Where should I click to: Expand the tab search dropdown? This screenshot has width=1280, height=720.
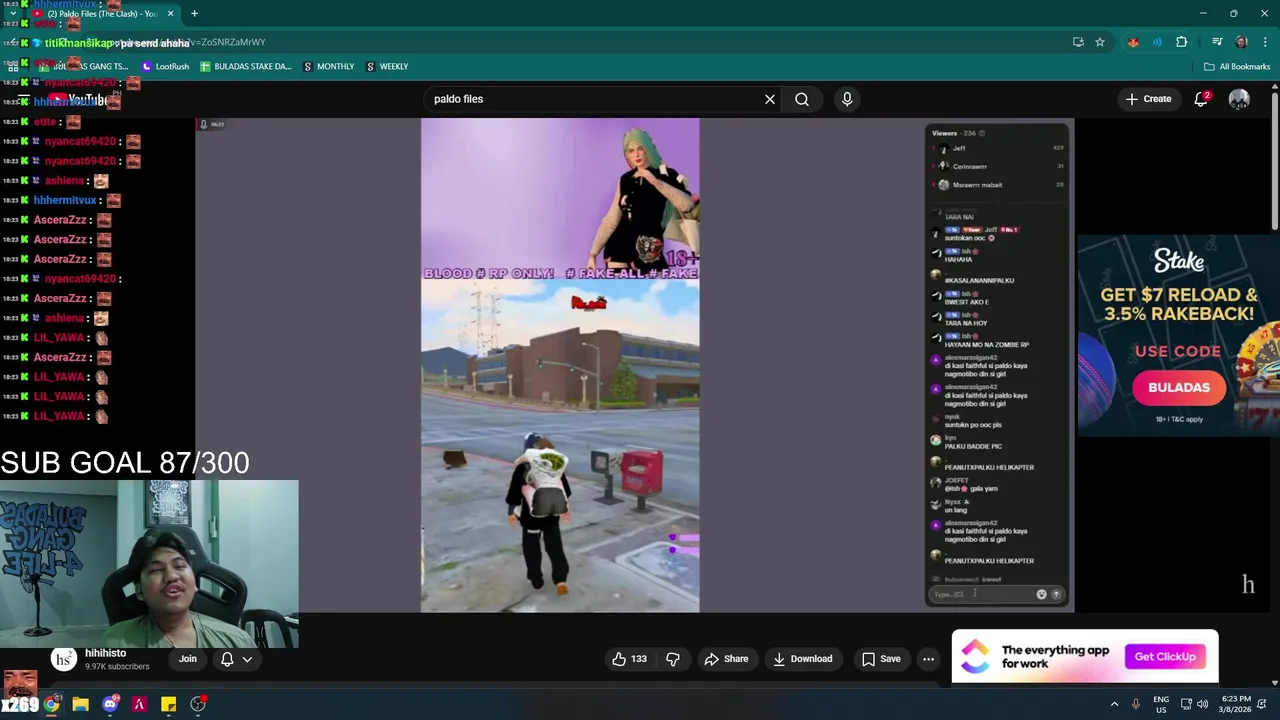12,13
